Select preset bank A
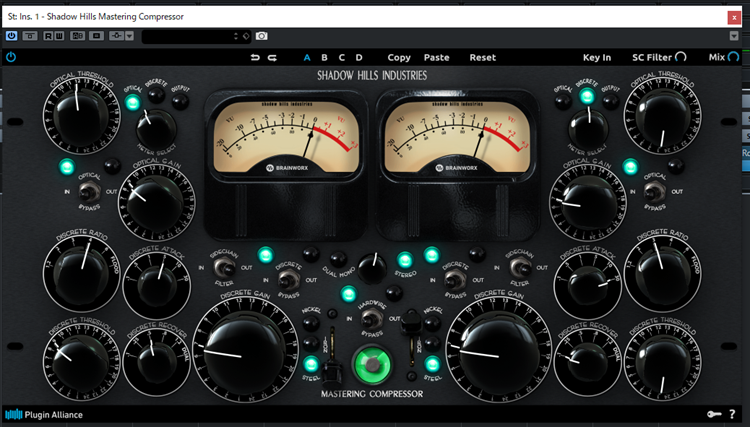Screen dimensions: 750x427 tap(307, 58)
